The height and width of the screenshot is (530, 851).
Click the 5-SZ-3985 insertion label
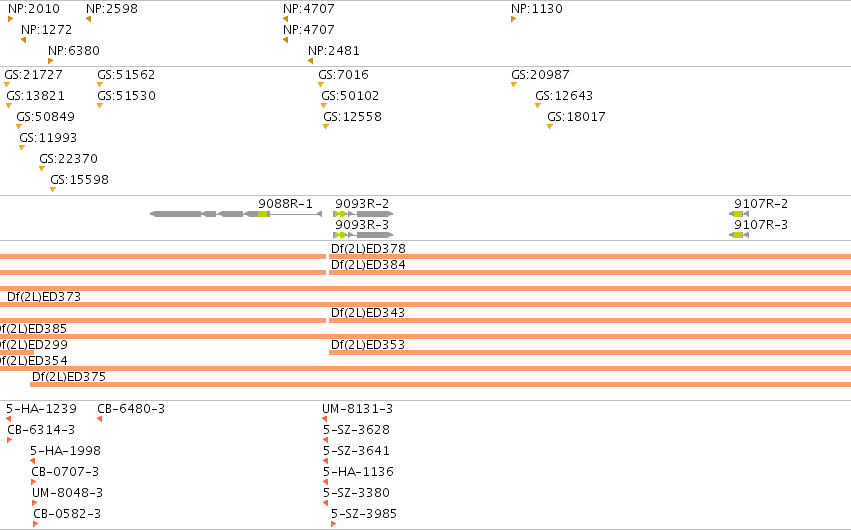[x=364, y=514]
